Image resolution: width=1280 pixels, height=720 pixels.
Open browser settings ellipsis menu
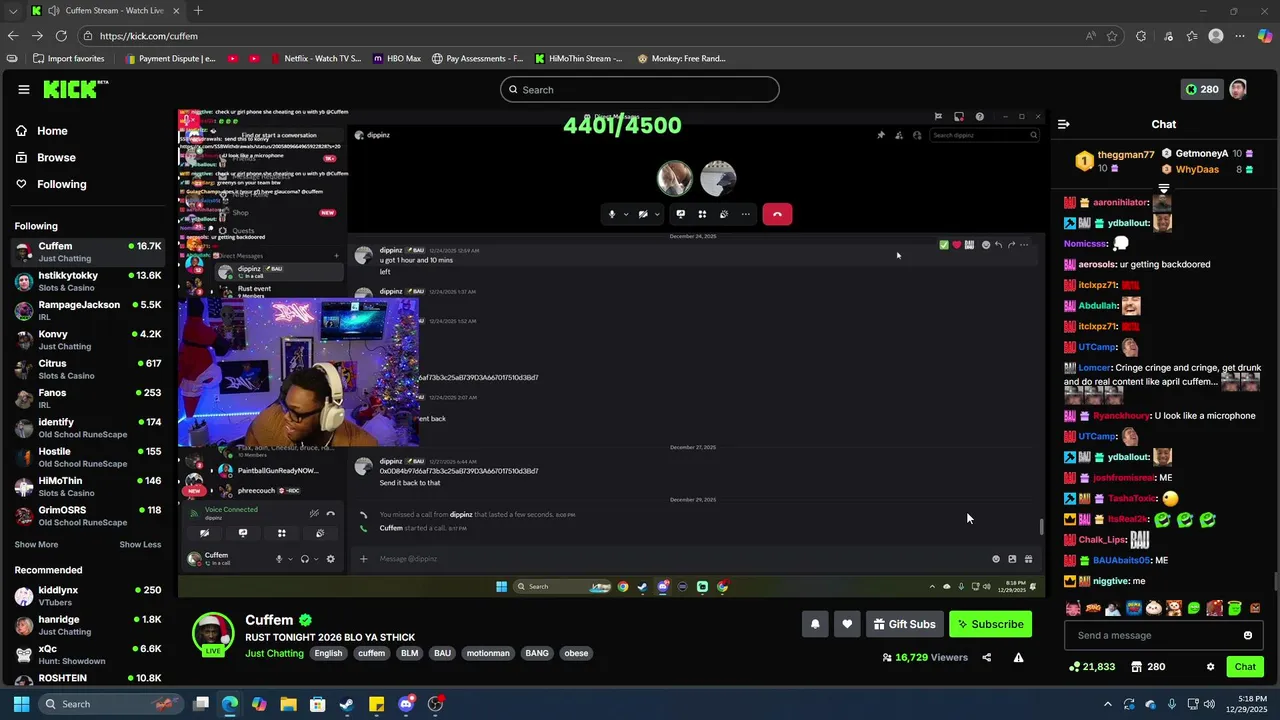(x=1240, y=36)
